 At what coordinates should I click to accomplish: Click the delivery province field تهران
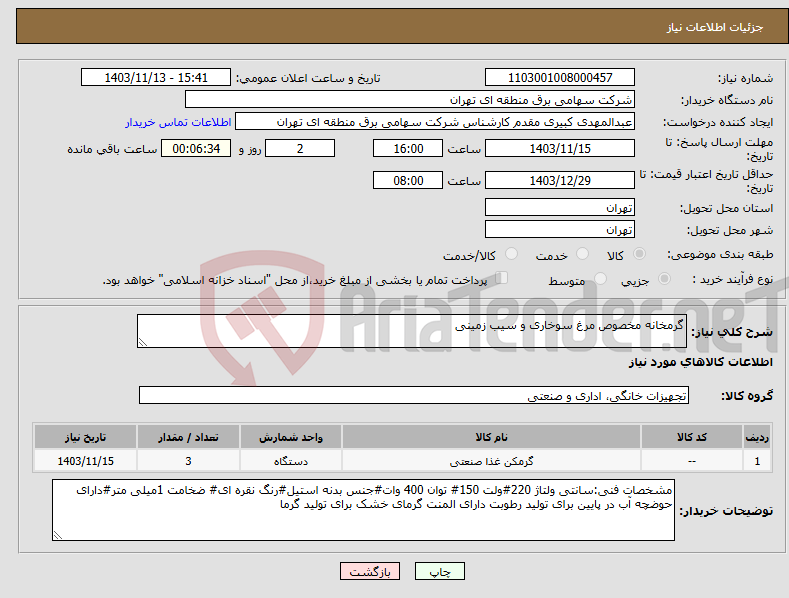click(560, 207)
